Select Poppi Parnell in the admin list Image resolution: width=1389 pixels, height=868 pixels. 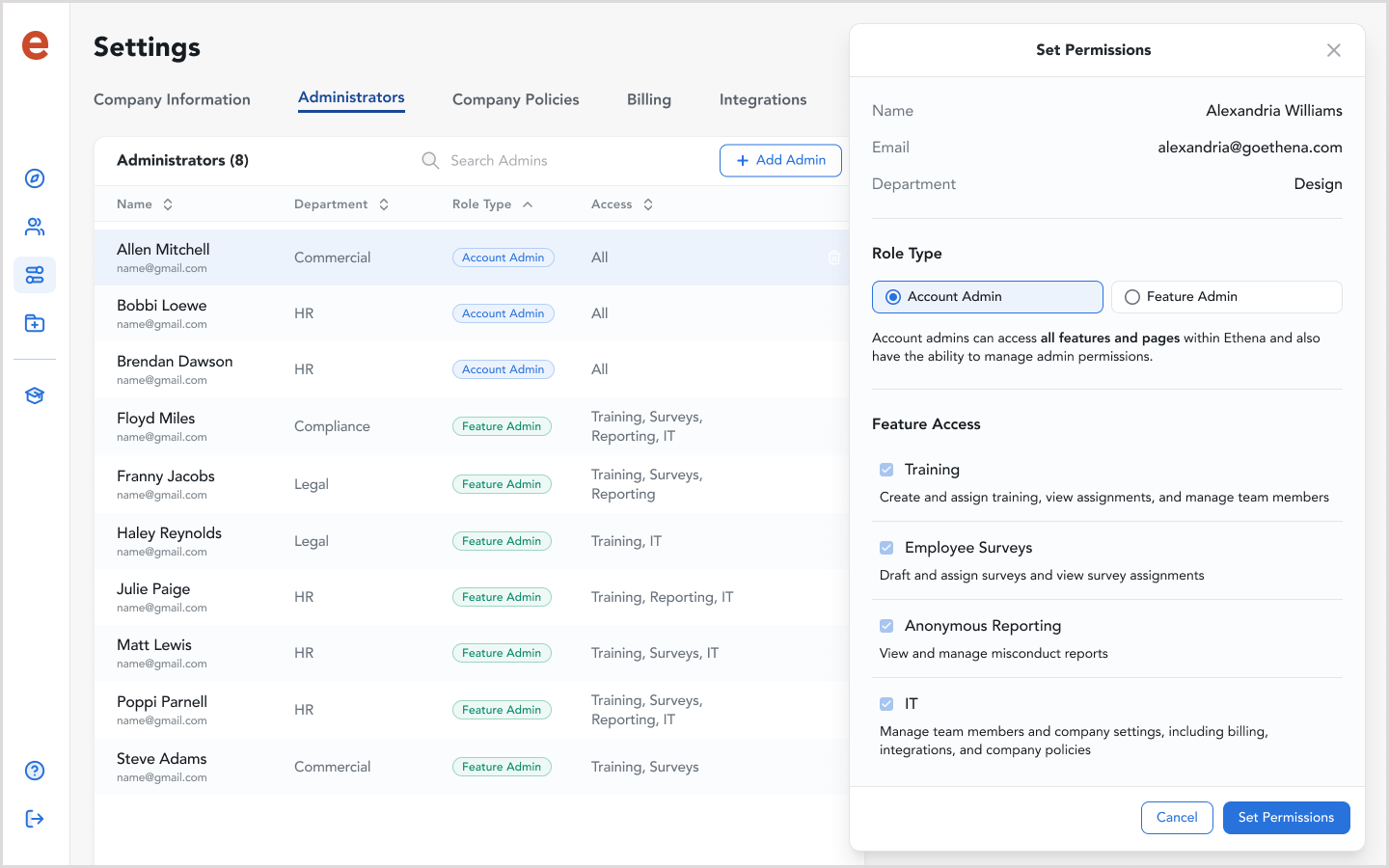(162, 702)
